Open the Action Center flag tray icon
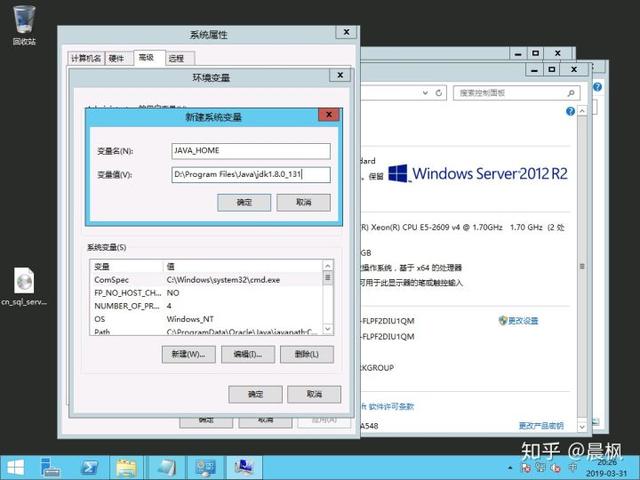 coord(526,468)
